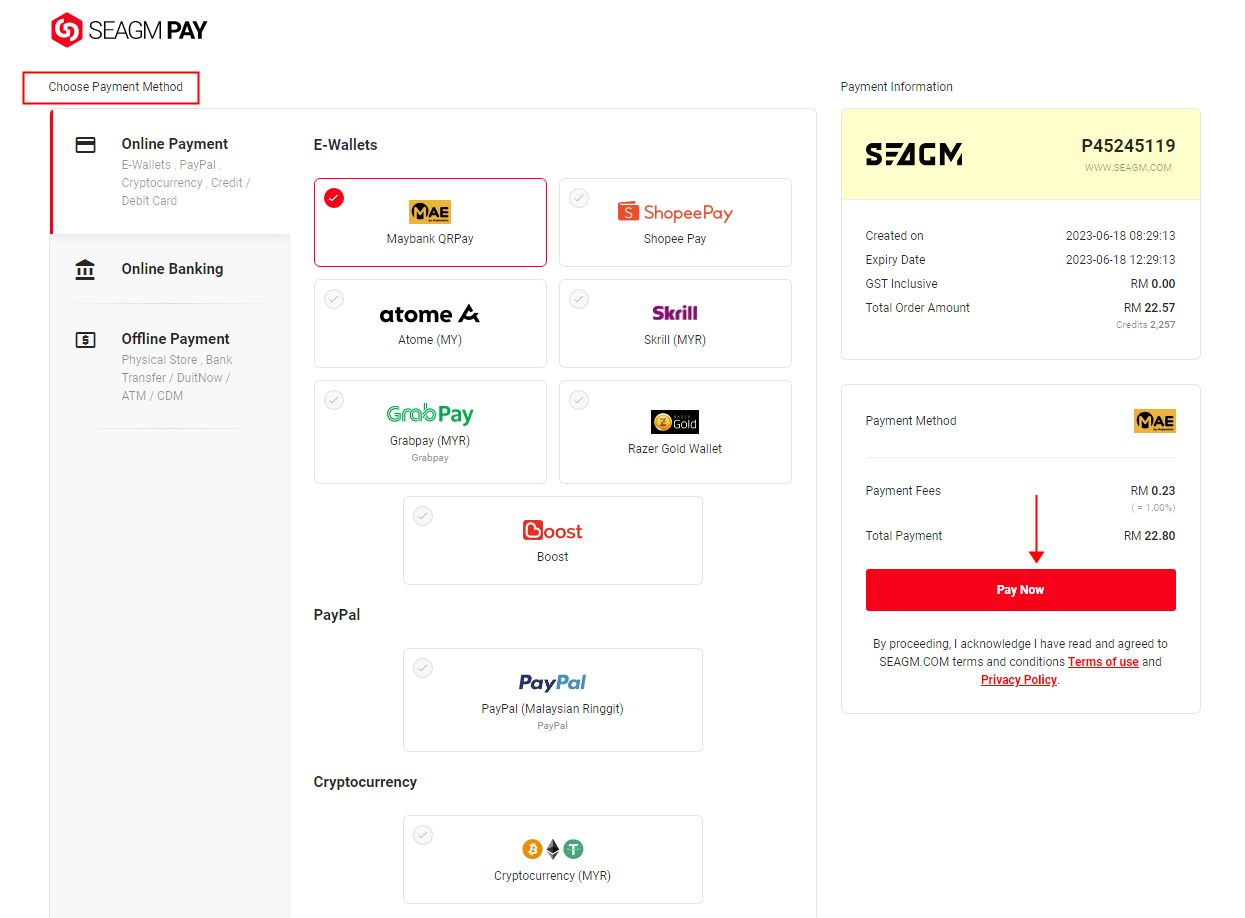
Task: Click the black SEAGM logo in Payment Information
Action: point(914,154)
